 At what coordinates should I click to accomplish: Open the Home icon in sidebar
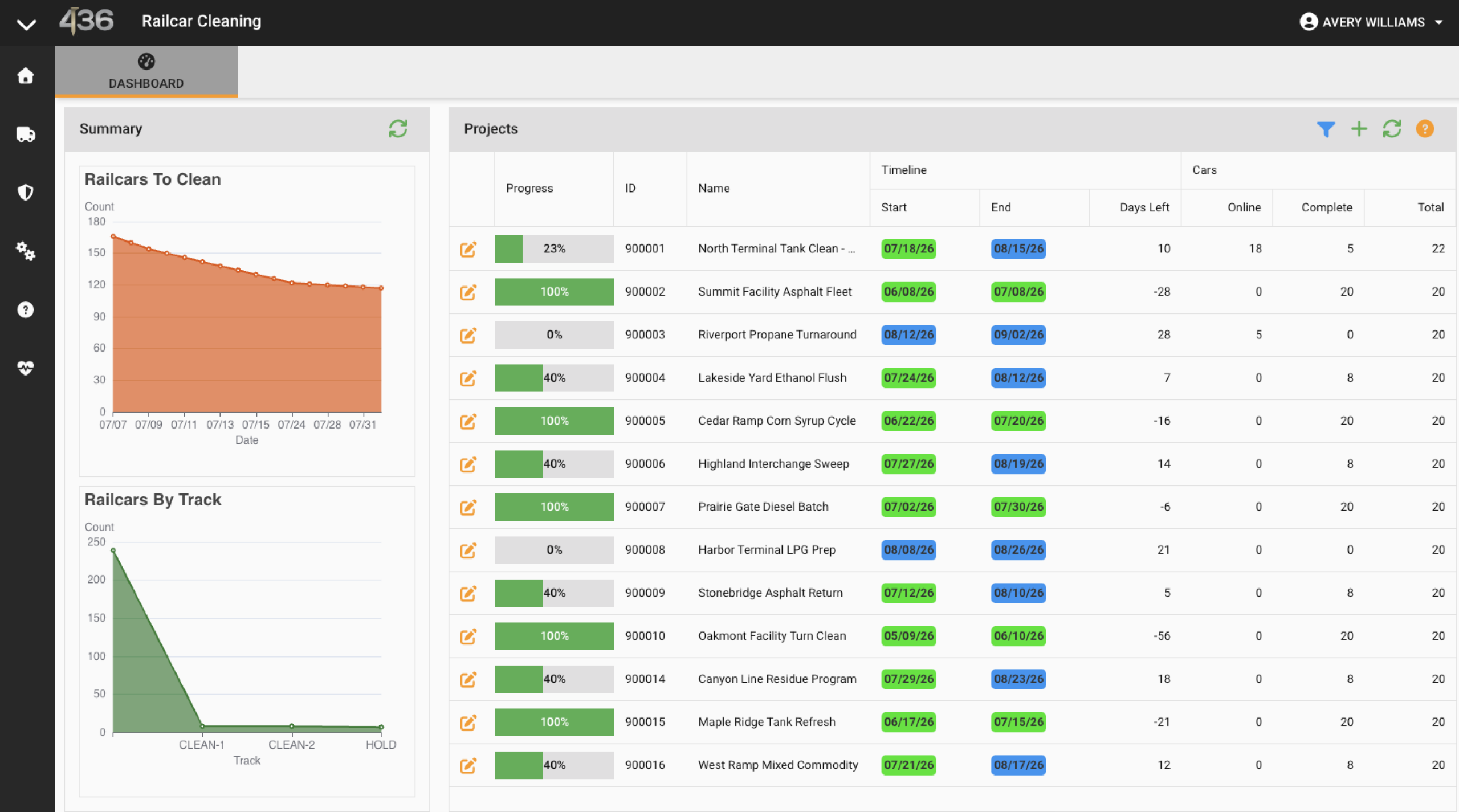tap(25, 76)
